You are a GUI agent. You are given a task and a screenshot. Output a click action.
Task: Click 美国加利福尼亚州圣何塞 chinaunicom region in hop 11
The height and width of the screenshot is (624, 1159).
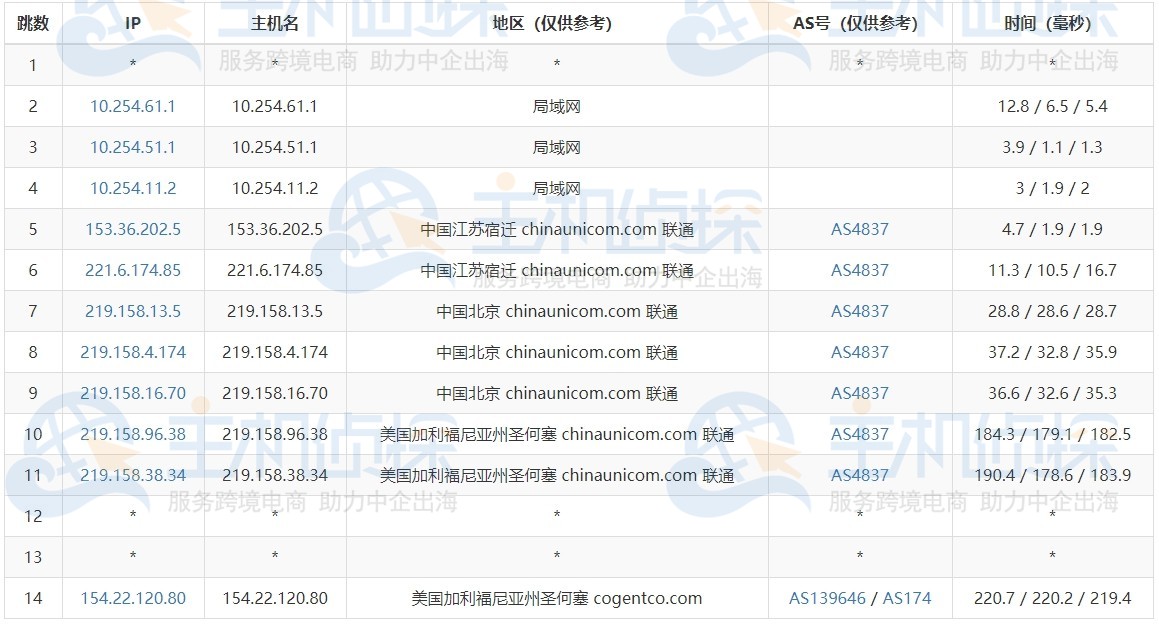pyautogui.click(x=557, y=475)
